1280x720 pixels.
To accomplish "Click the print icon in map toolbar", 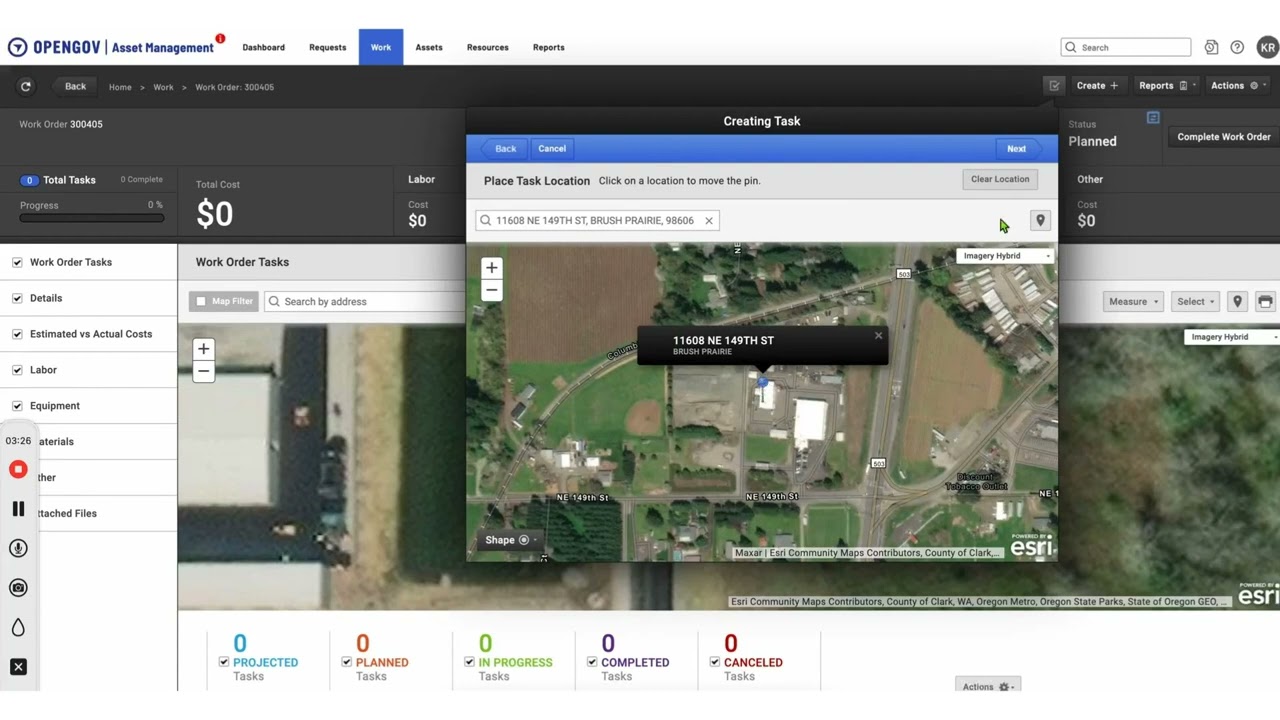I will click(x=1265, y=302).
